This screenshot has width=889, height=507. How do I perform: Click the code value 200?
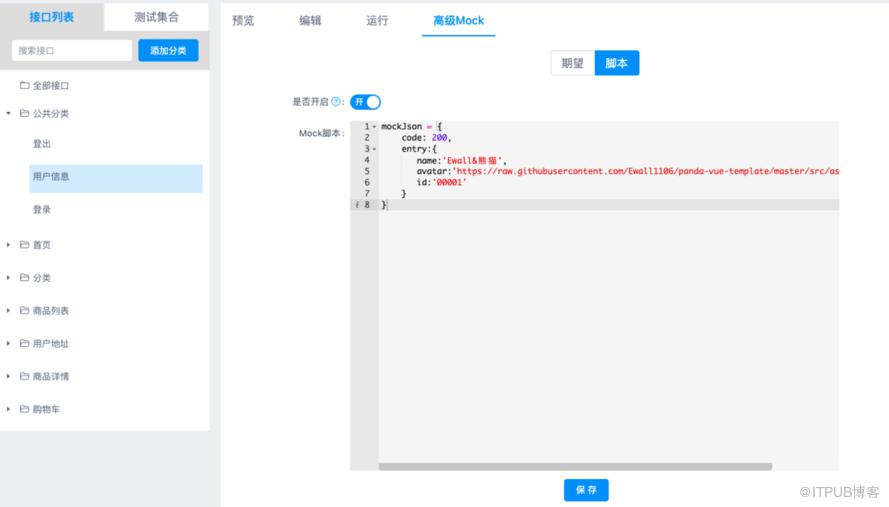439,138
